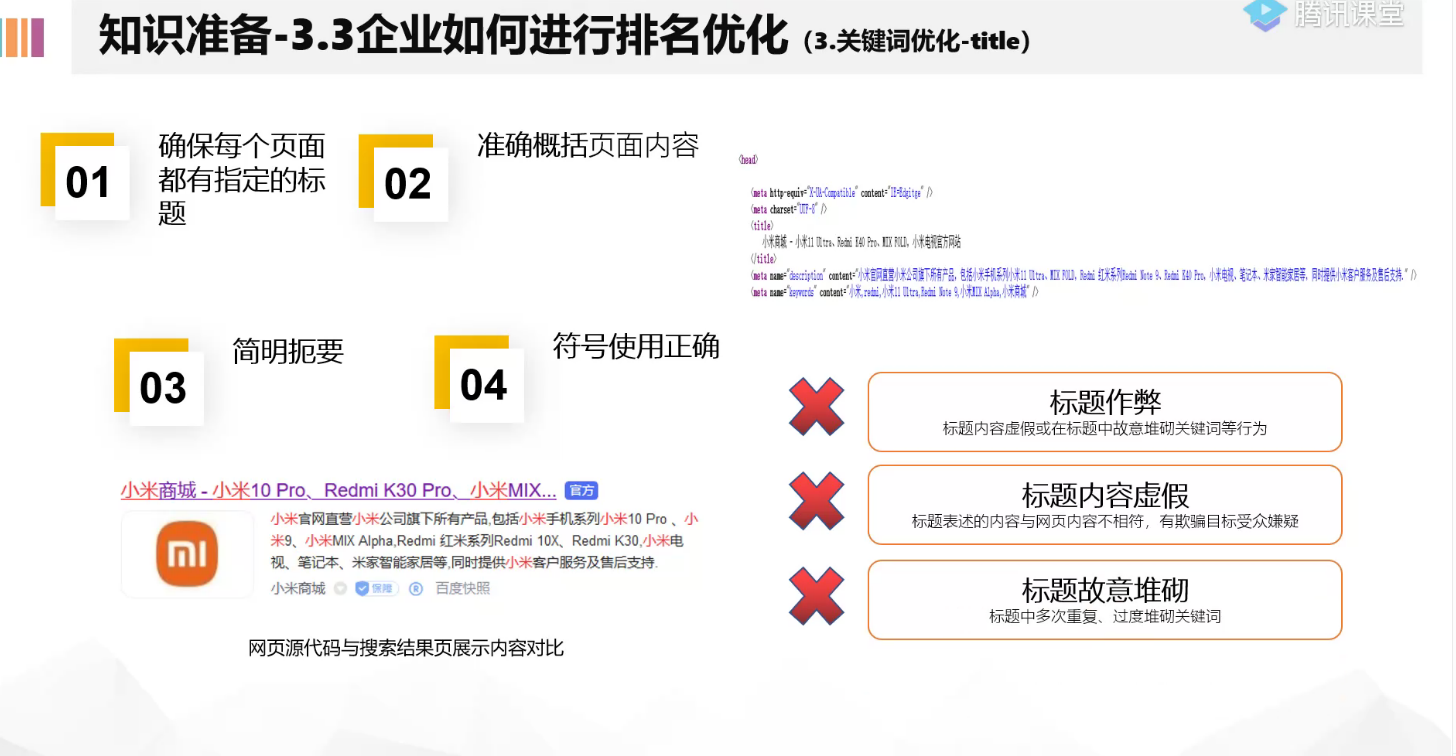The image size is (1456, 756).
Task: Click the text 符号使用正确
Action: click(x=636, y=347)
